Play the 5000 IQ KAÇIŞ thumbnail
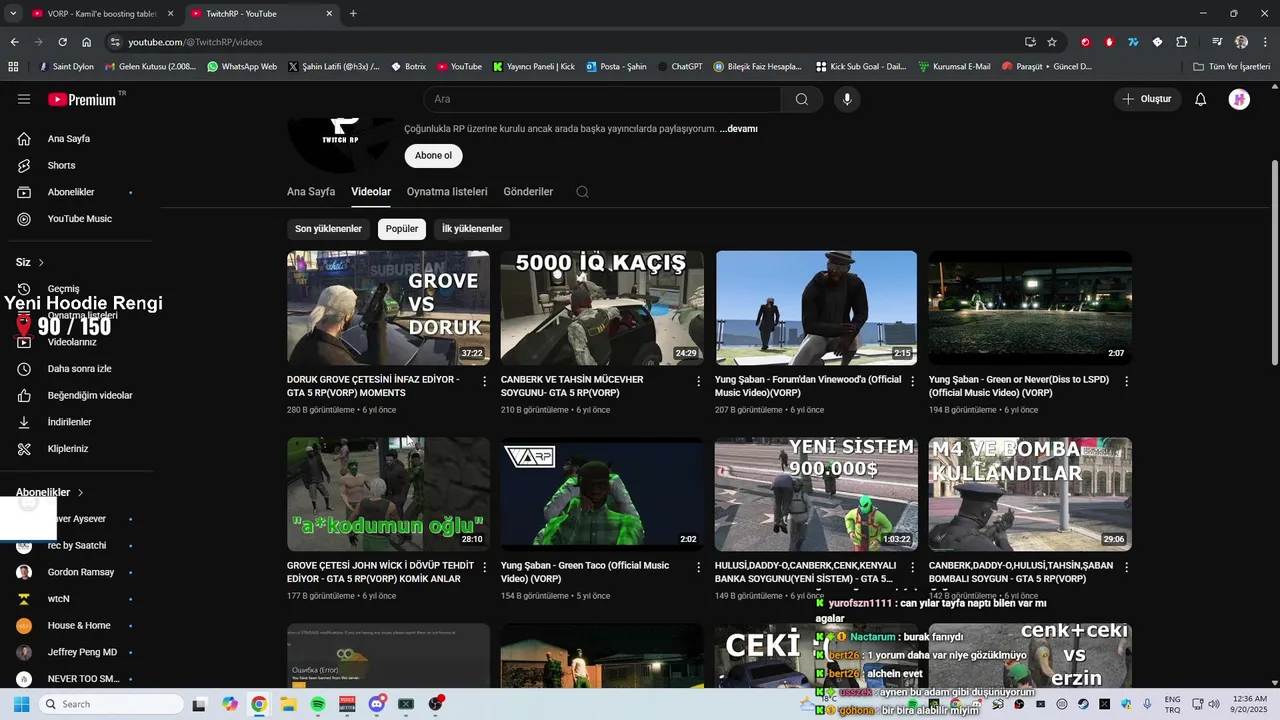Viewport: 1280px width, 720px height. point(602,308)
